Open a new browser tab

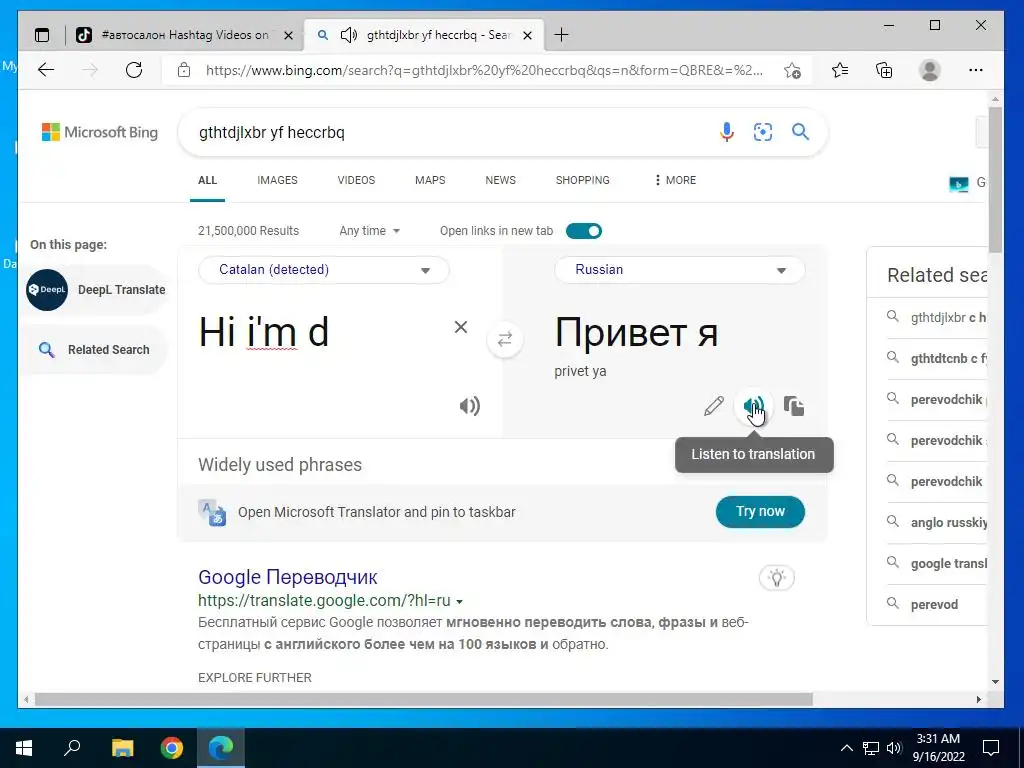tap(561, 35)
